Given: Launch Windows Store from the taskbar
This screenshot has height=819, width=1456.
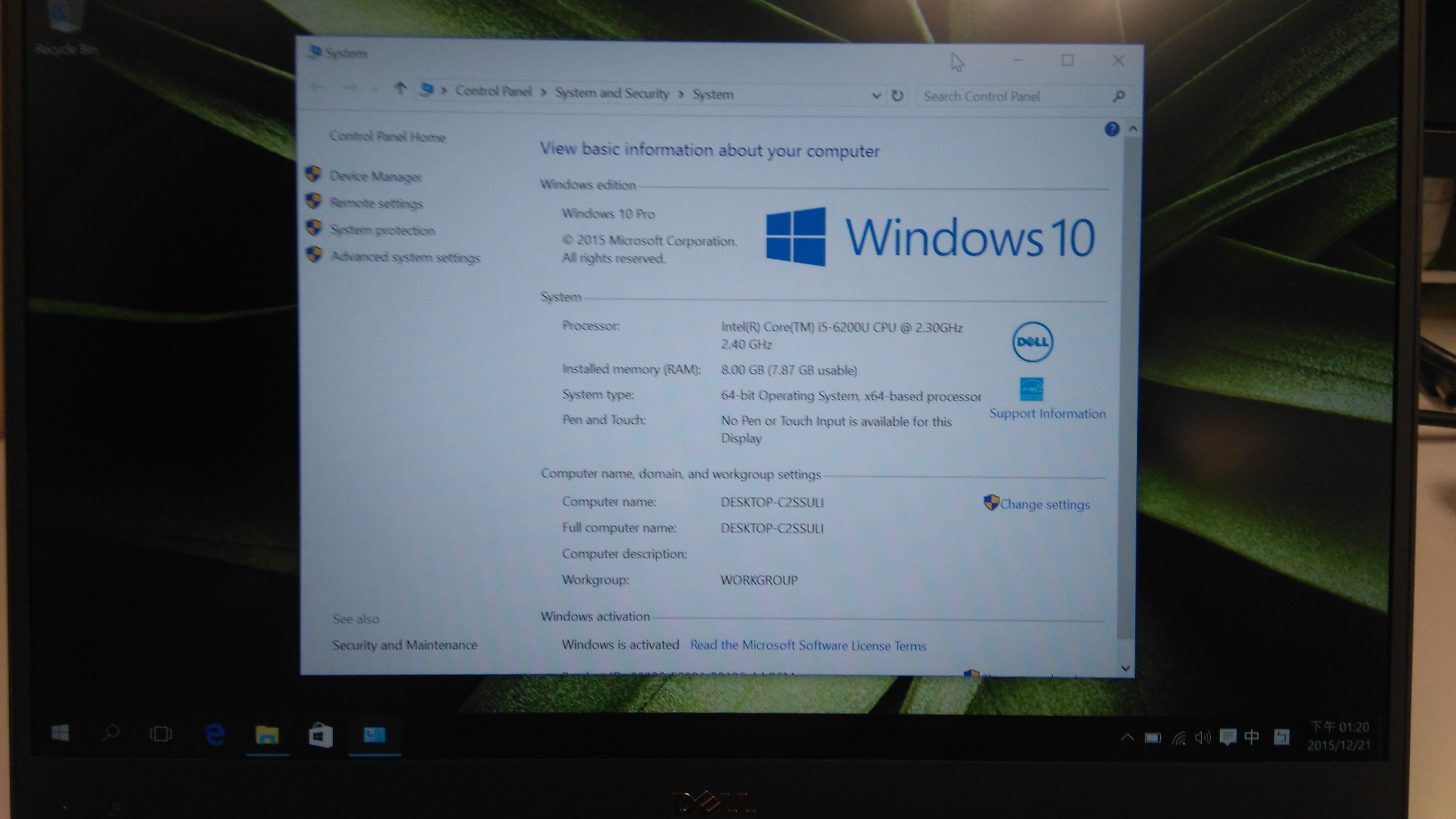Looking at the screenshot, I should (321, 735).
